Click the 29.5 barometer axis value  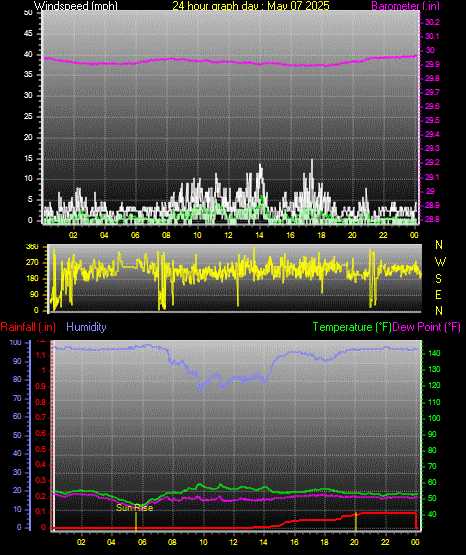[432, 120]
